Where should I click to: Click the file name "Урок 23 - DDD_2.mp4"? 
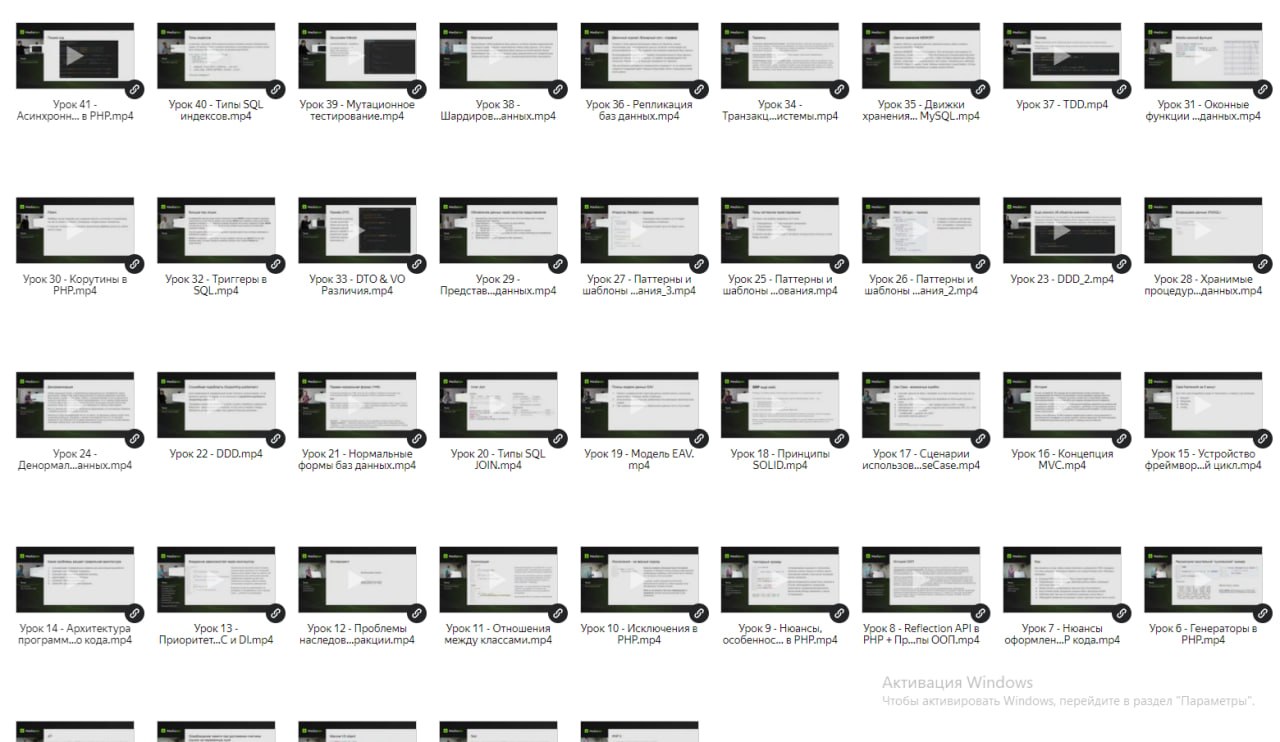(1062, 280)
